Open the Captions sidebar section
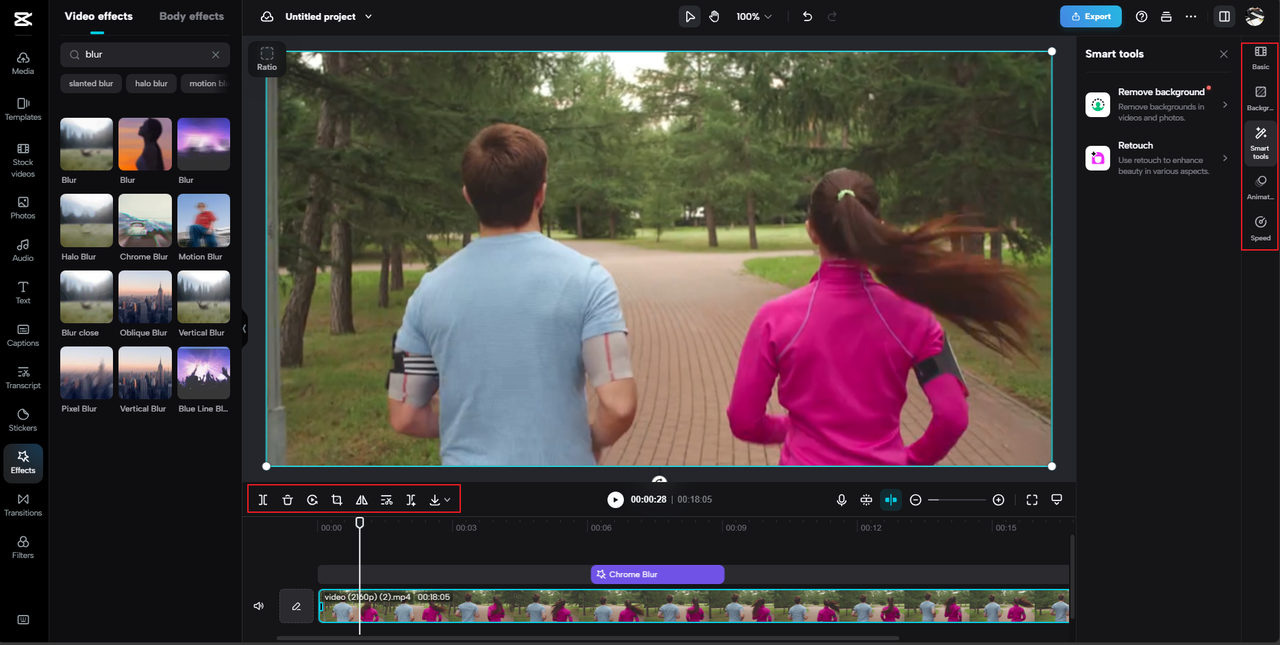 tap(23, 335)
